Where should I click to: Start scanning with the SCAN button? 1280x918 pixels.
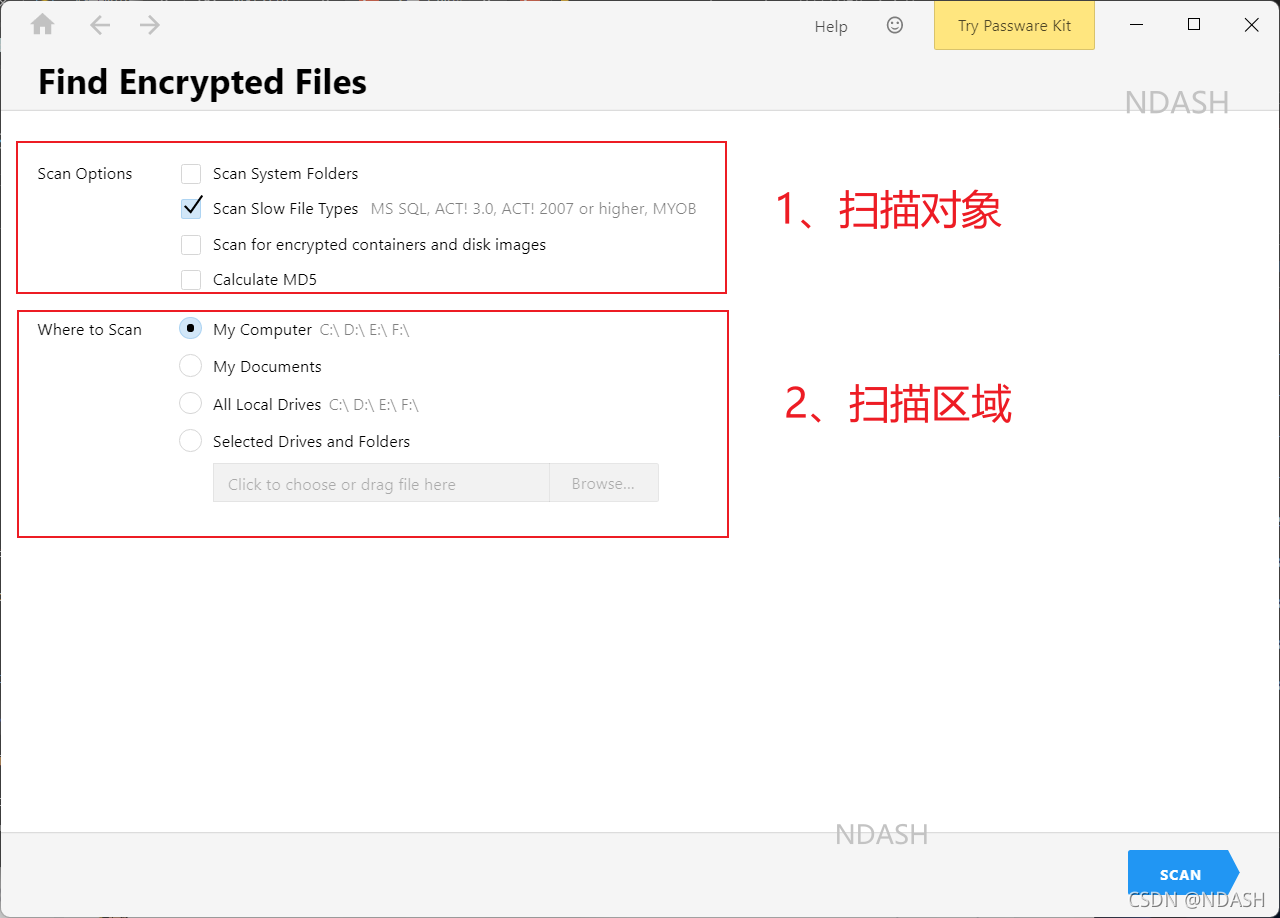point(1182,874)
